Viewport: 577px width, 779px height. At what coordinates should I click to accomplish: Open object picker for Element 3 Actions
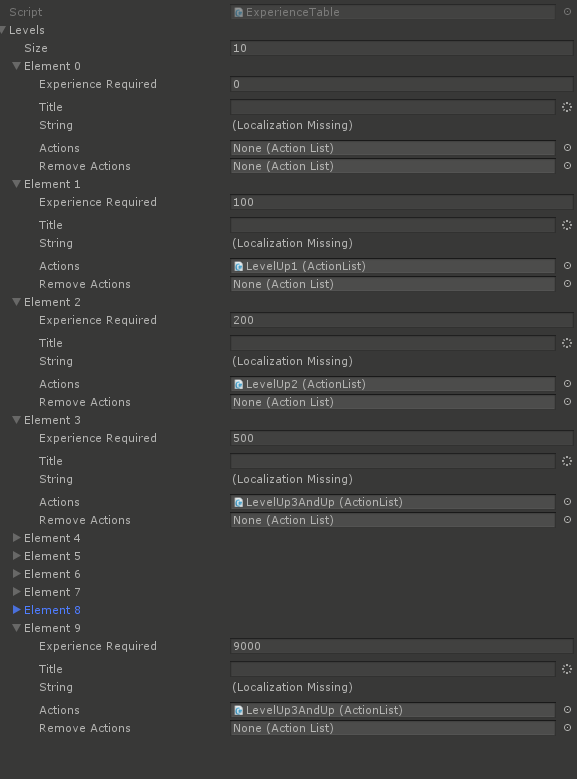click(x=567, y=502)
